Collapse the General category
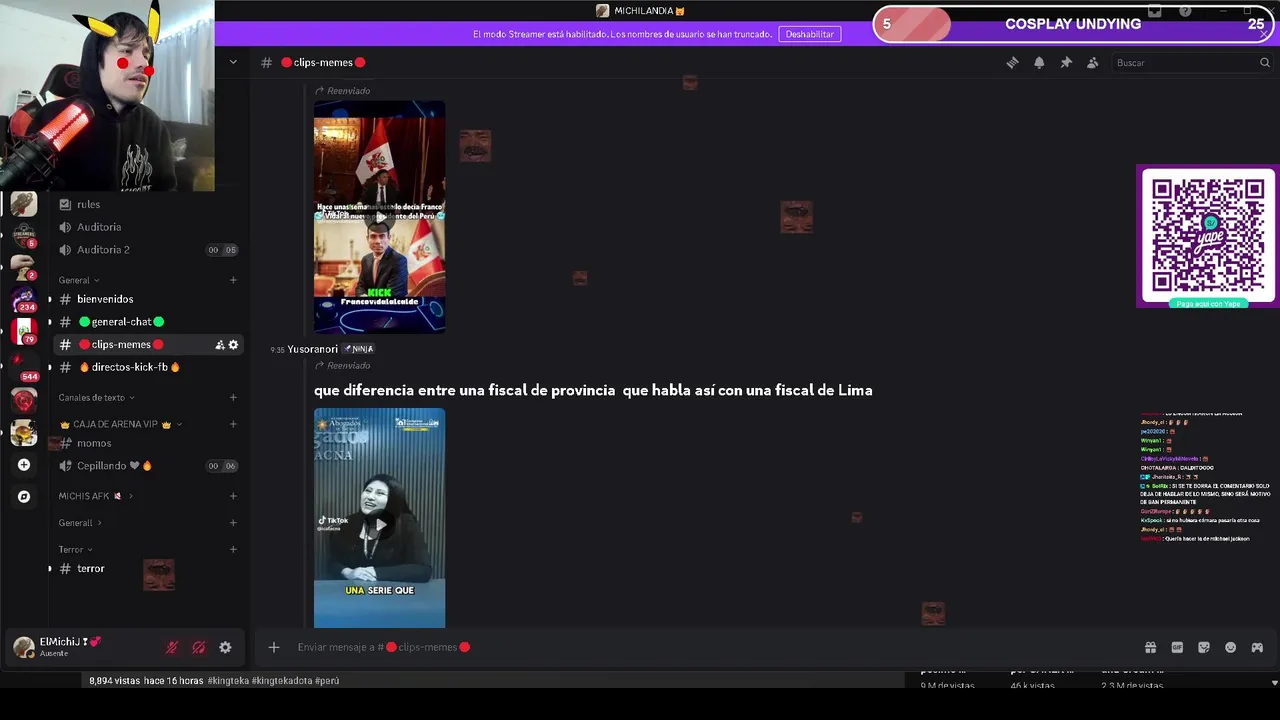This screenshot has width=1280, height=720. pyautogui.click(x=78, y=280)
